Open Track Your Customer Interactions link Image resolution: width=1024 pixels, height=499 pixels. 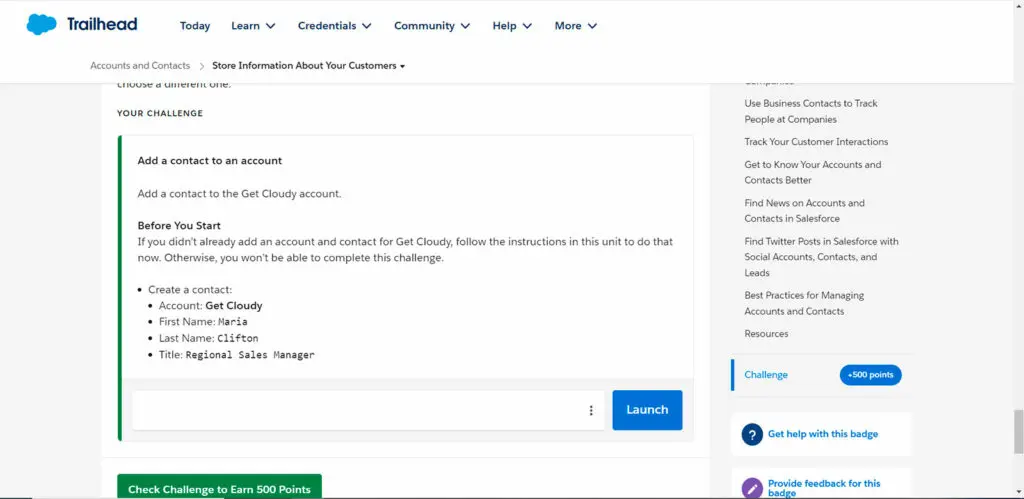pos(816,142)
